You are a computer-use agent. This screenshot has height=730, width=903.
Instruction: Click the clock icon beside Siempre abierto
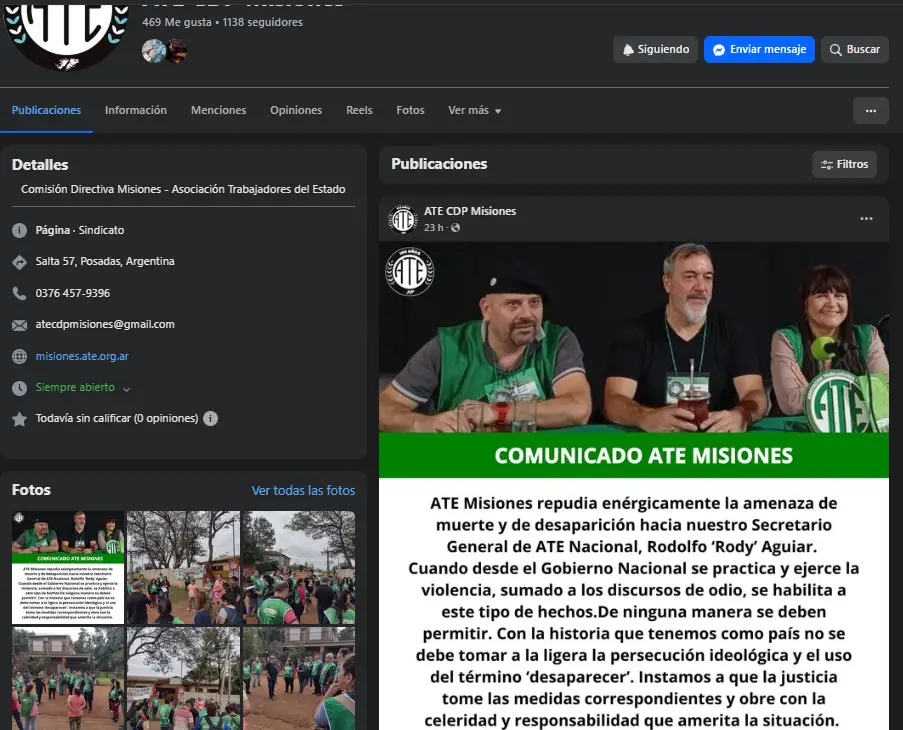point(20,388)
